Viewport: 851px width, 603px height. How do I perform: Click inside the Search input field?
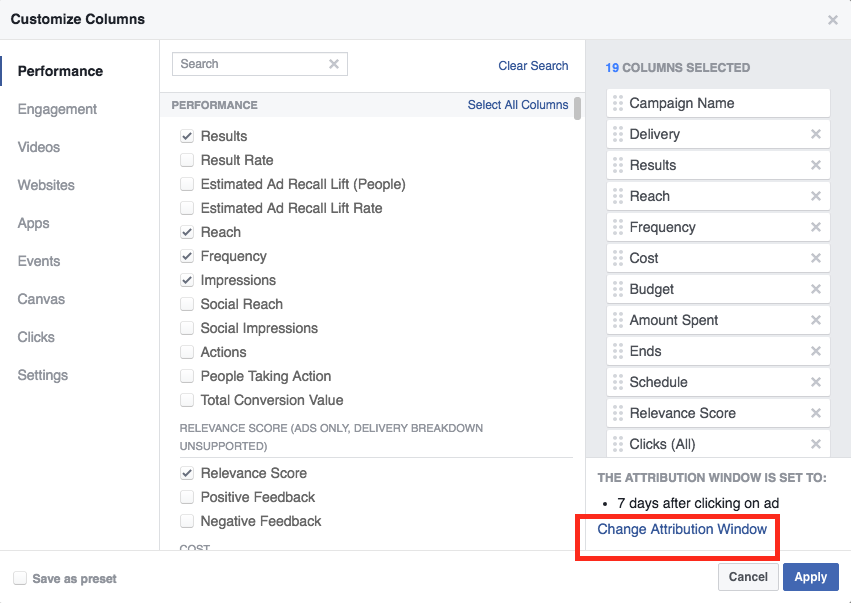250,64
